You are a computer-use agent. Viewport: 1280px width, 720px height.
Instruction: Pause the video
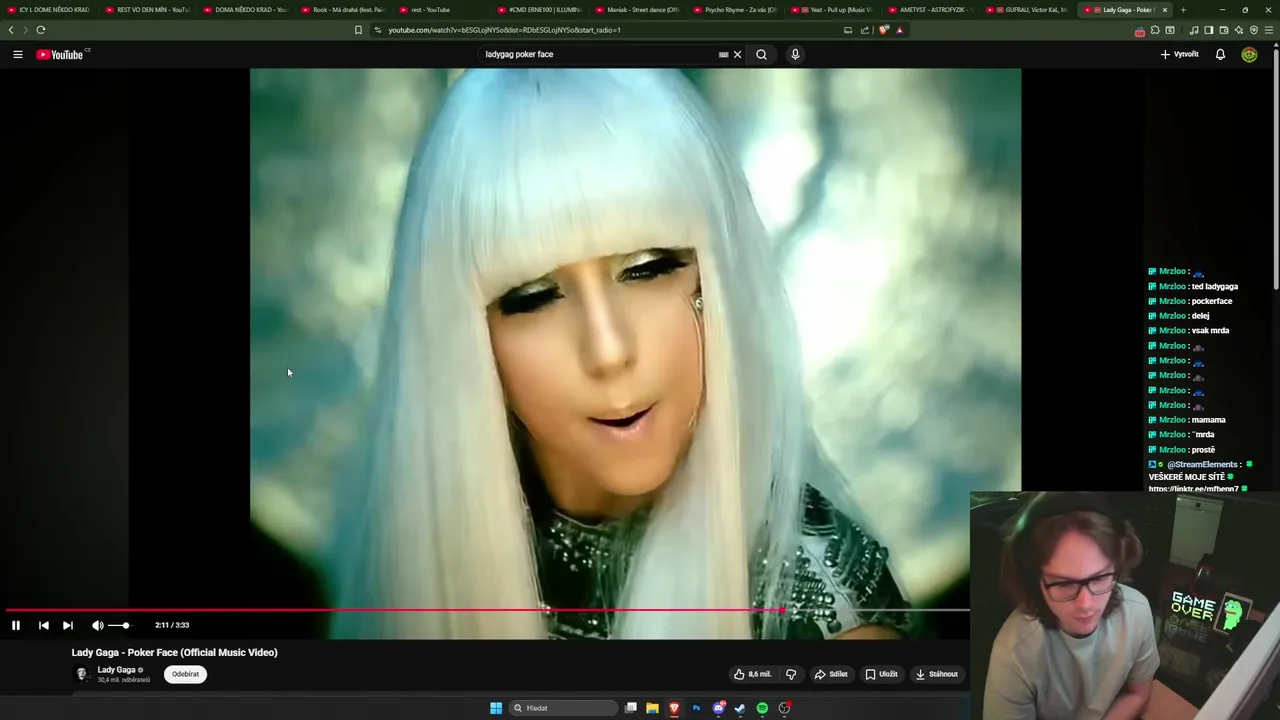pos(16,625)
